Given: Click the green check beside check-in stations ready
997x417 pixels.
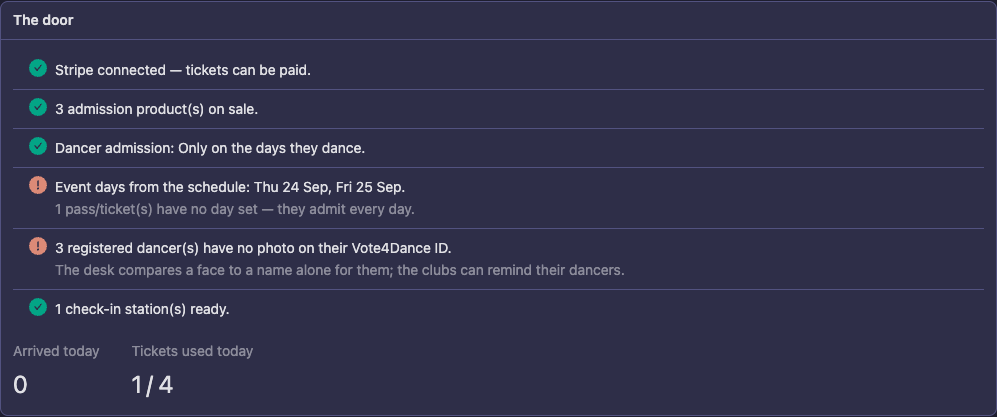Looking at the screenshot, I should tap(38, 308).
